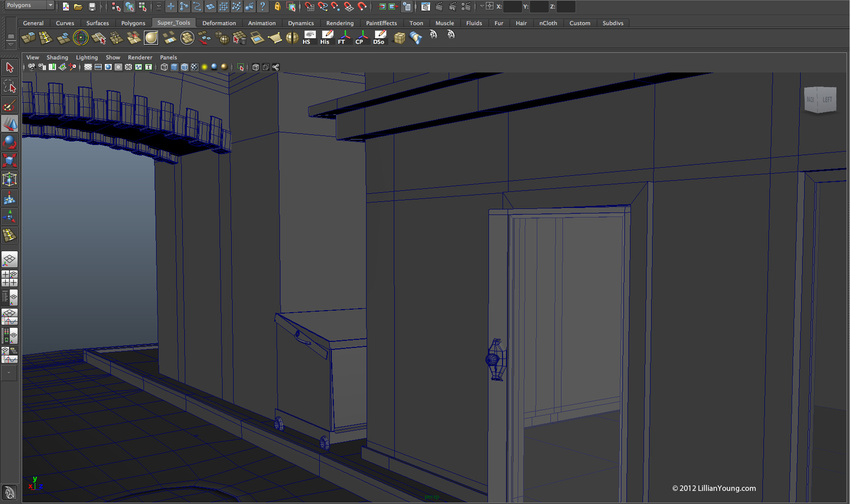The image size is (850, 504).
Task: Select by component type mode icon
Action: [x=143, y=7]
